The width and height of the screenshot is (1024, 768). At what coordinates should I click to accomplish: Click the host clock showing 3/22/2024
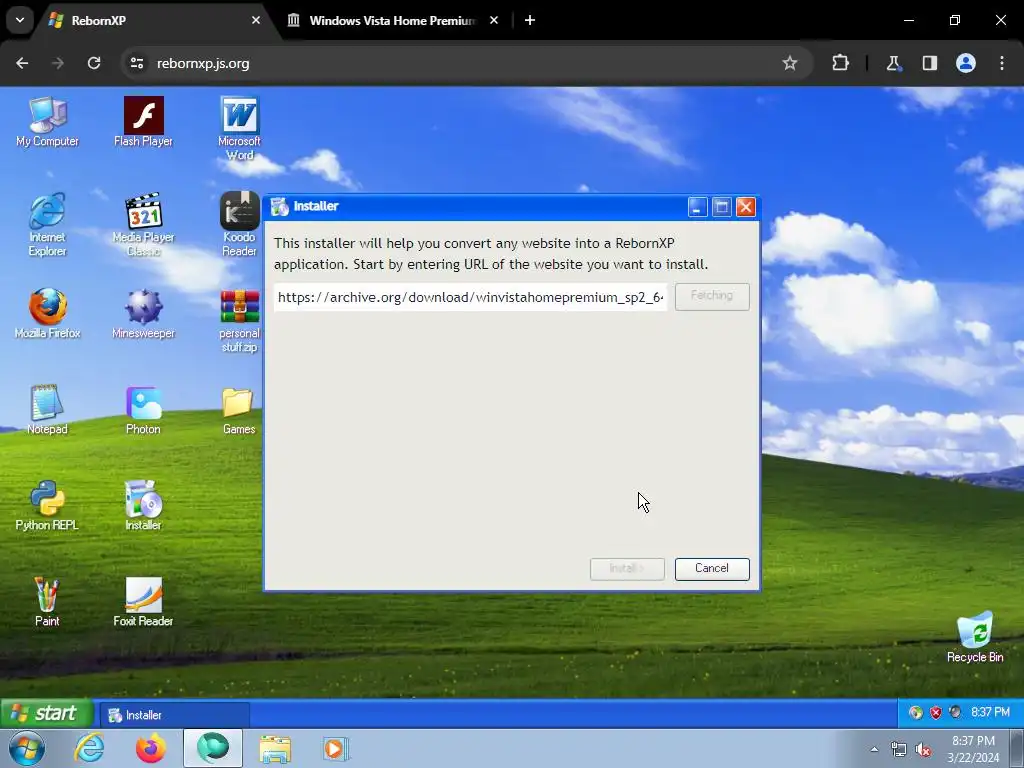(x=973, y=749)
